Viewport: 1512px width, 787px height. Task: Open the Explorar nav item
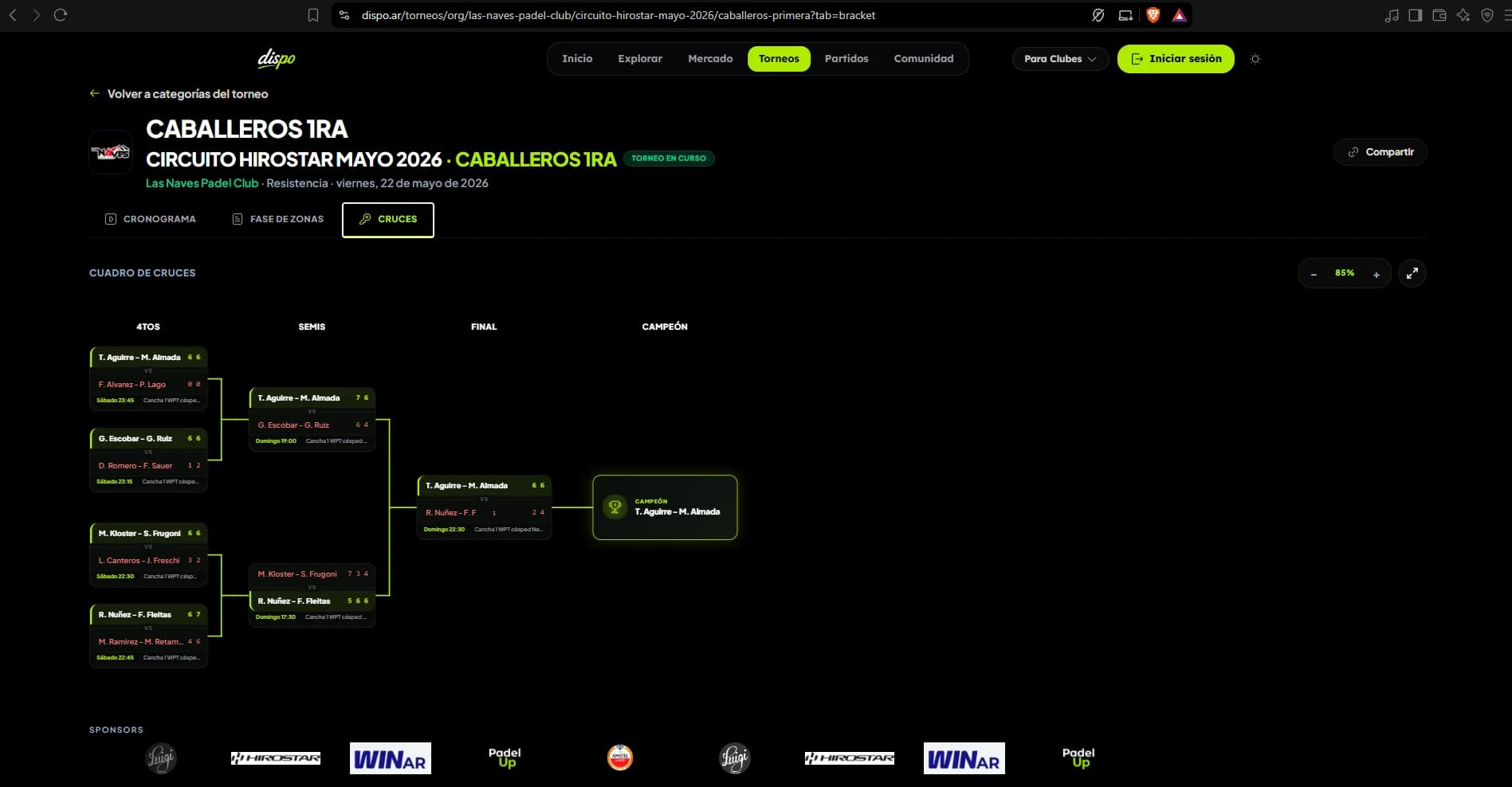pos(640,59)
